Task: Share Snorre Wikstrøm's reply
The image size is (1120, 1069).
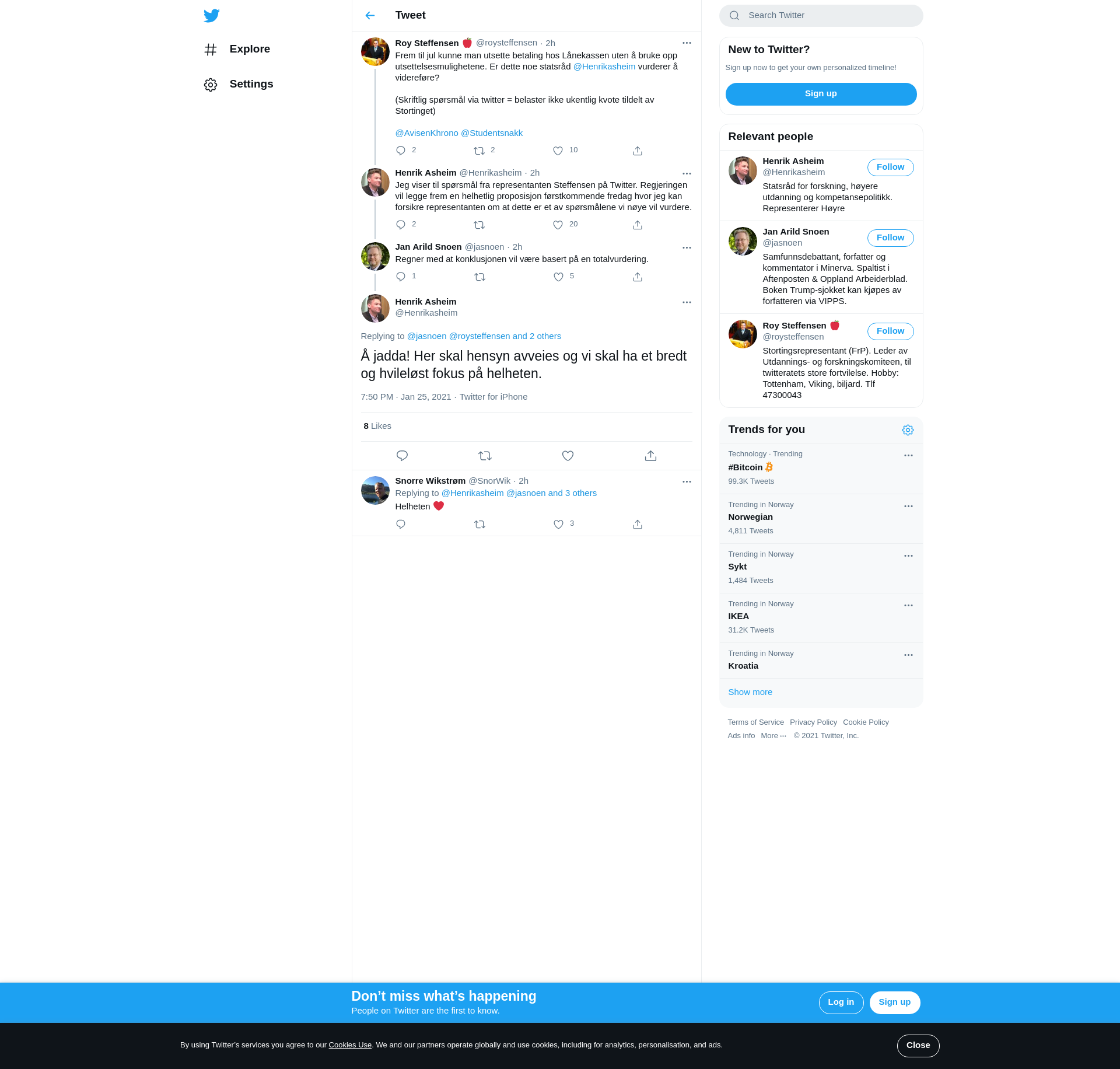Action: [638, 525]
